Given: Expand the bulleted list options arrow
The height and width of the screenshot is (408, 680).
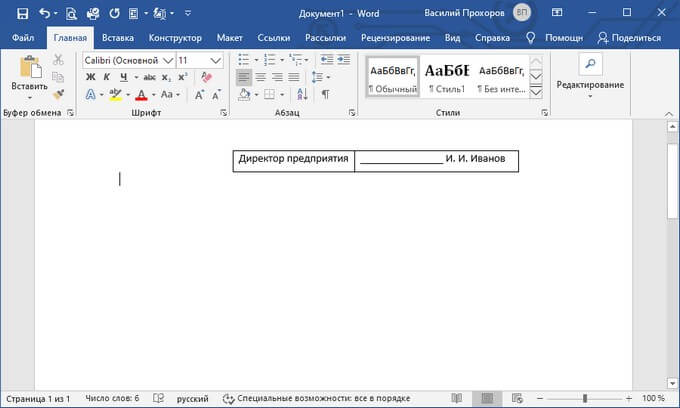Looking at the screenshot, I should 256,60.
